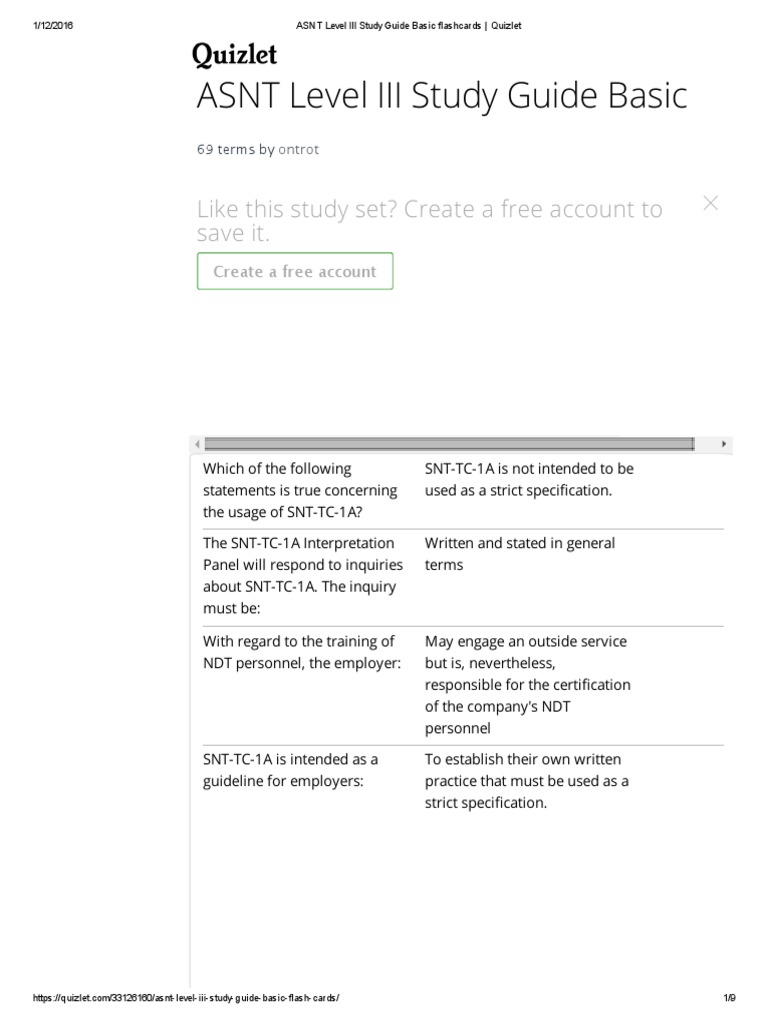Select the term about usage of SNT-TC-1A
The width and height of the screenshot is (768, 1024).
[300, 490]
